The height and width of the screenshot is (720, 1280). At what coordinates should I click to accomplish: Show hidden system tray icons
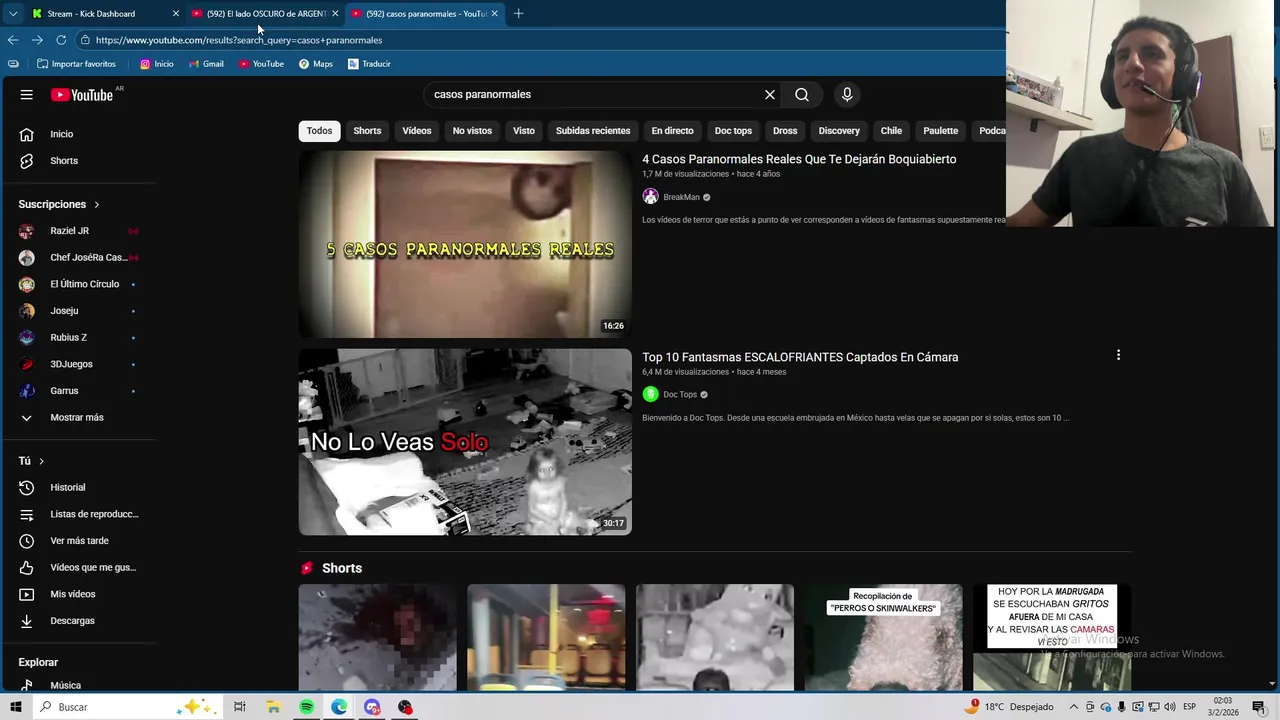[x=1074, y=707]
